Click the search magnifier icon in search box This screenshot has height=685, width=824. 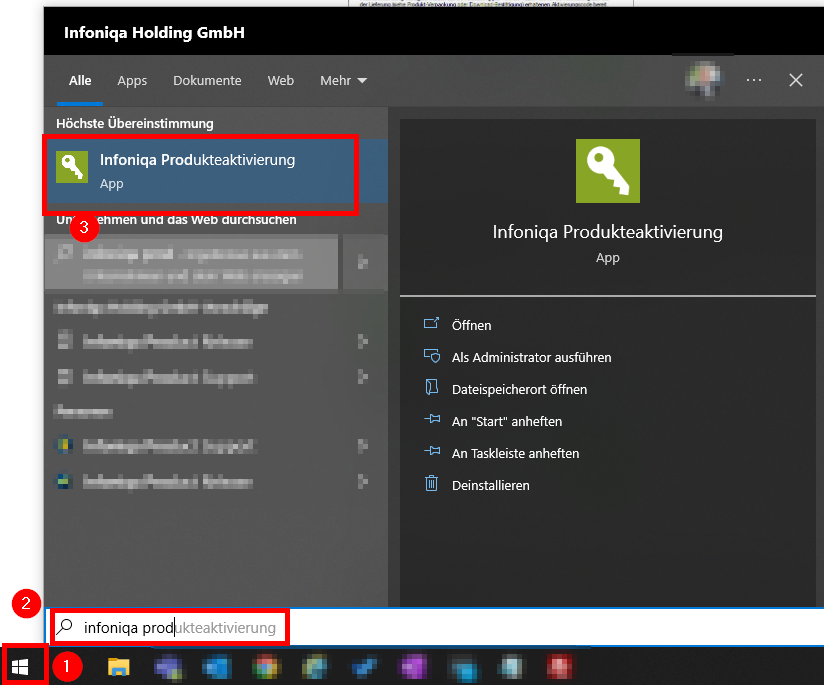click(65, 627)
